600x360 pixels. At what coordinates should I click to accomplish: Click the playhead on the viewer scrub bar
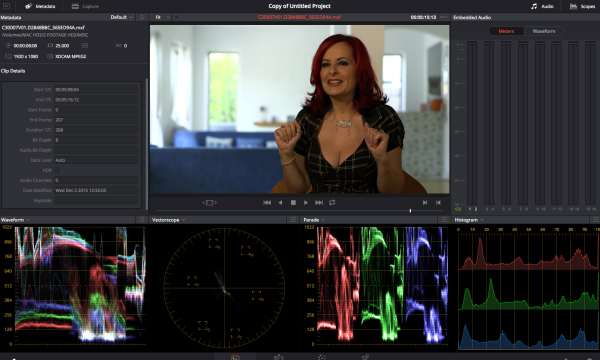[410, 211]
